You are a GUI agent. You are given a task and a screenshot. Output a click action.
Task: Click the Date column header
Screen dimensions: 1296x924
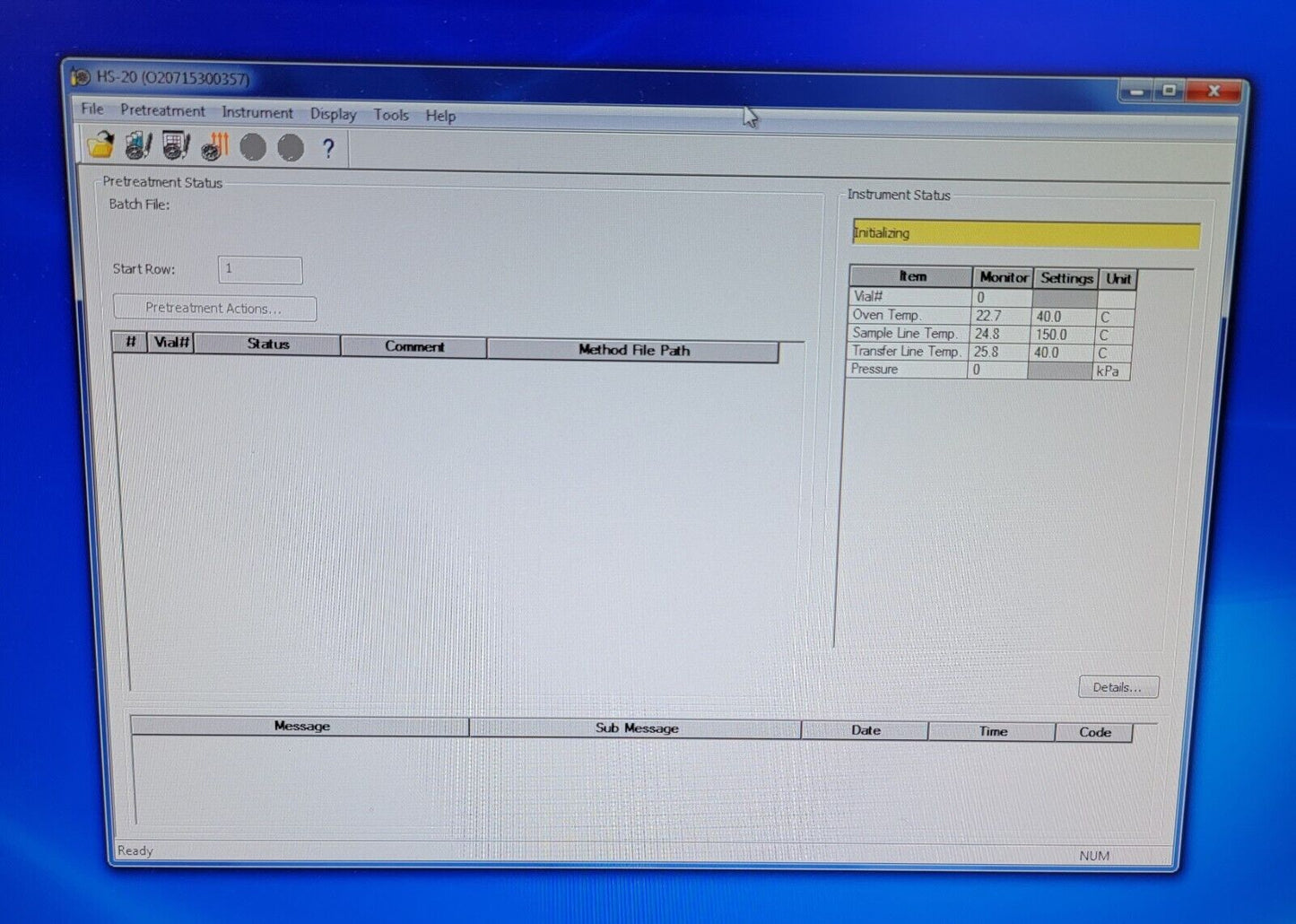coord(865,730)
